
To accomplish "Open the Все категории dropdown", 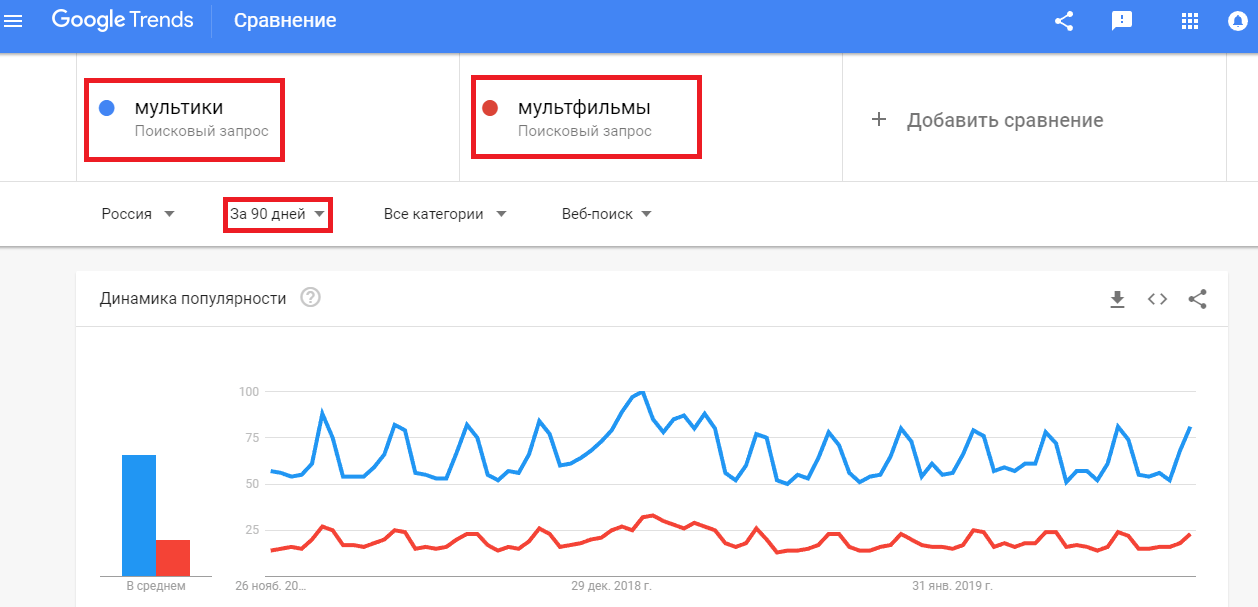I will point(443,213).
